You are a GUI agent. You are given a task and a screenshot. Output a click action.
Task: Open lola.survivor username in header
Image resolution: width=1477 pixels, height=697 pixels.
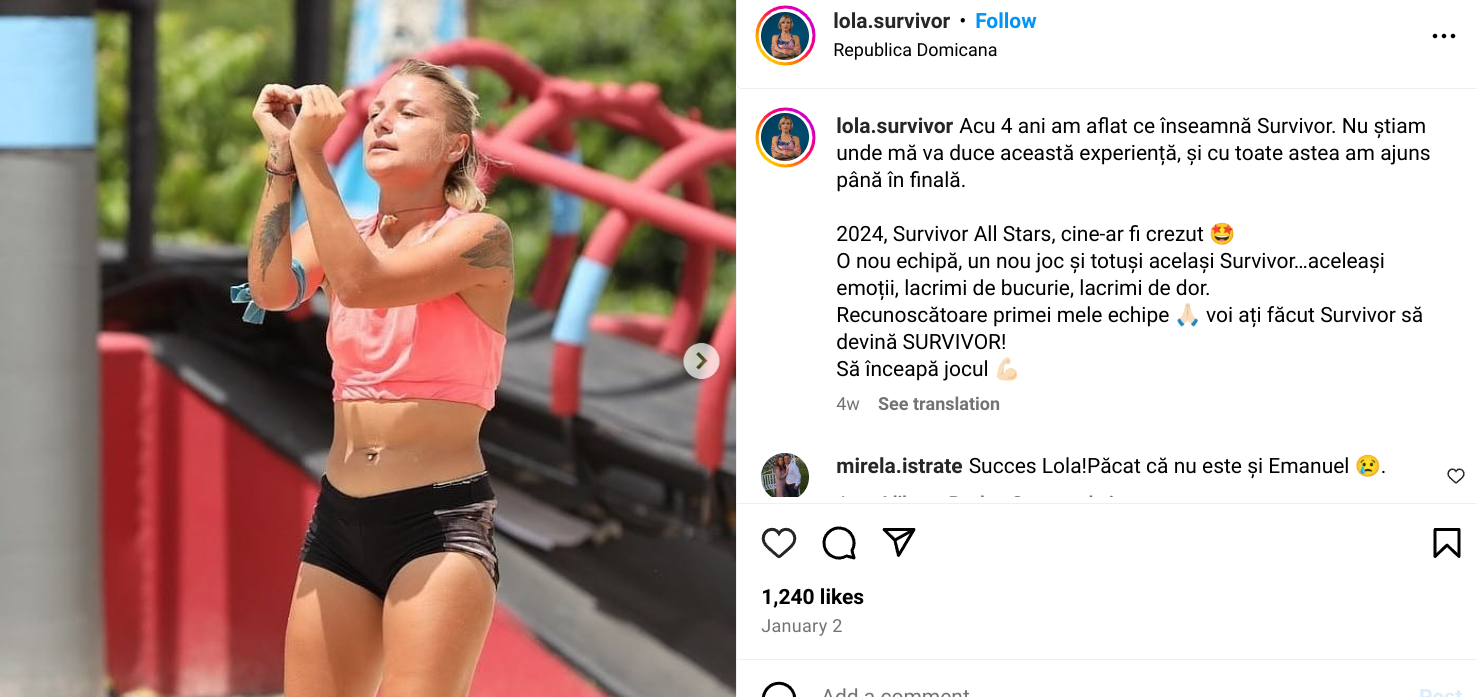tap(891, 21)
